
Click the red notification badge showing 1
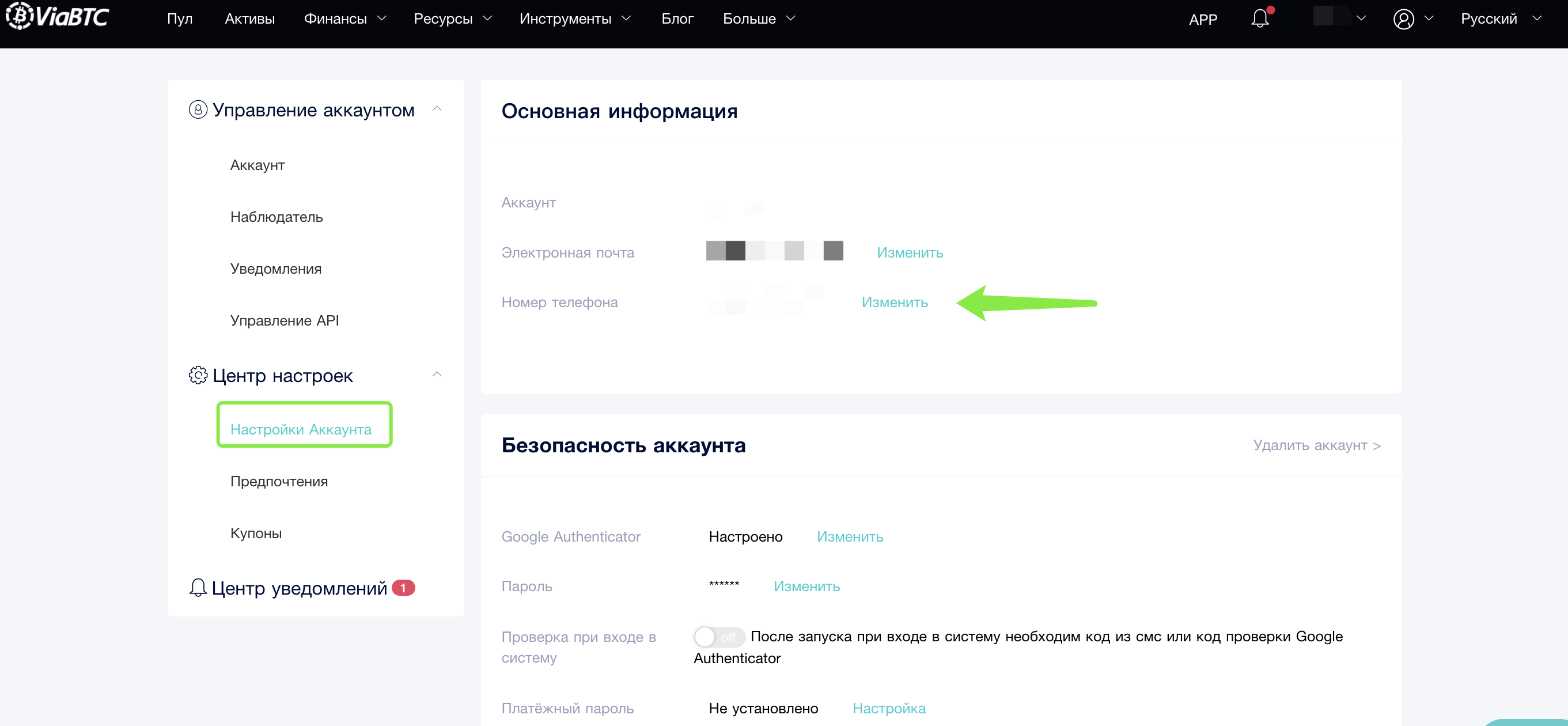[x=403, y=588]
